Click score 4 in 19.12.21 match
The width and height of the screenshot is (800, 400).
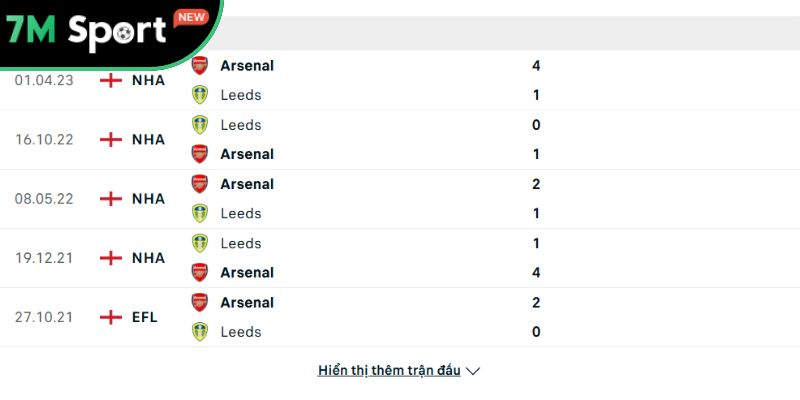537,272
